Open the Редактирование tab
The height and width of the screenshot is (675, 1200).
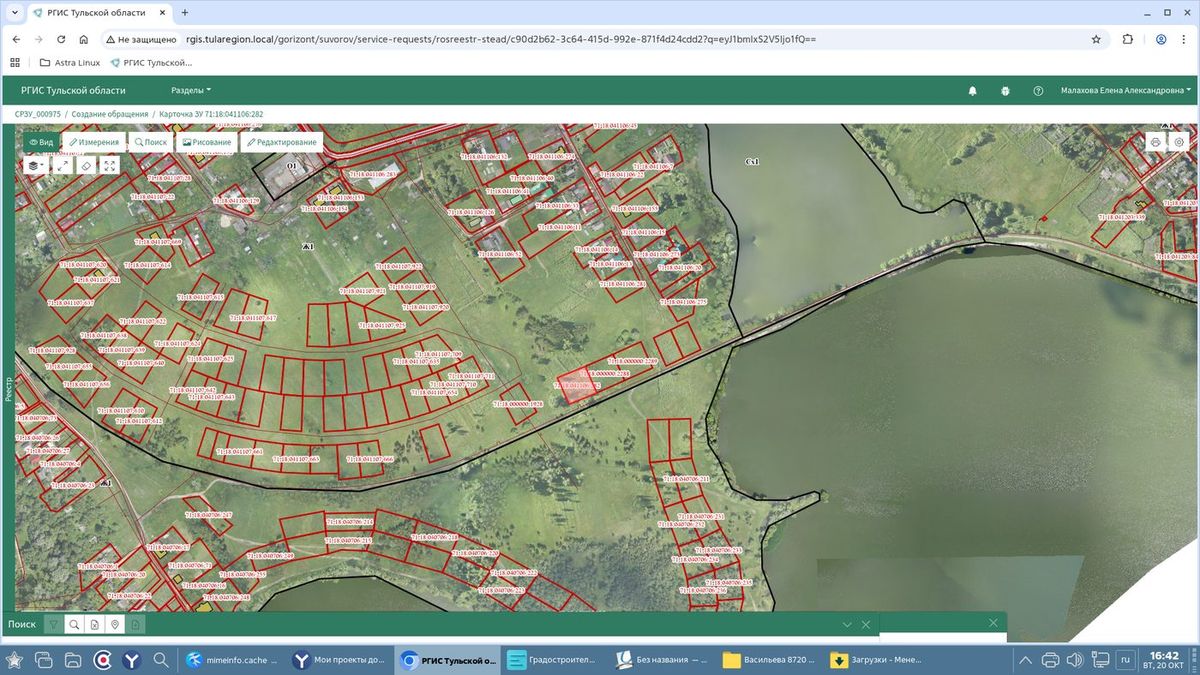281,142
